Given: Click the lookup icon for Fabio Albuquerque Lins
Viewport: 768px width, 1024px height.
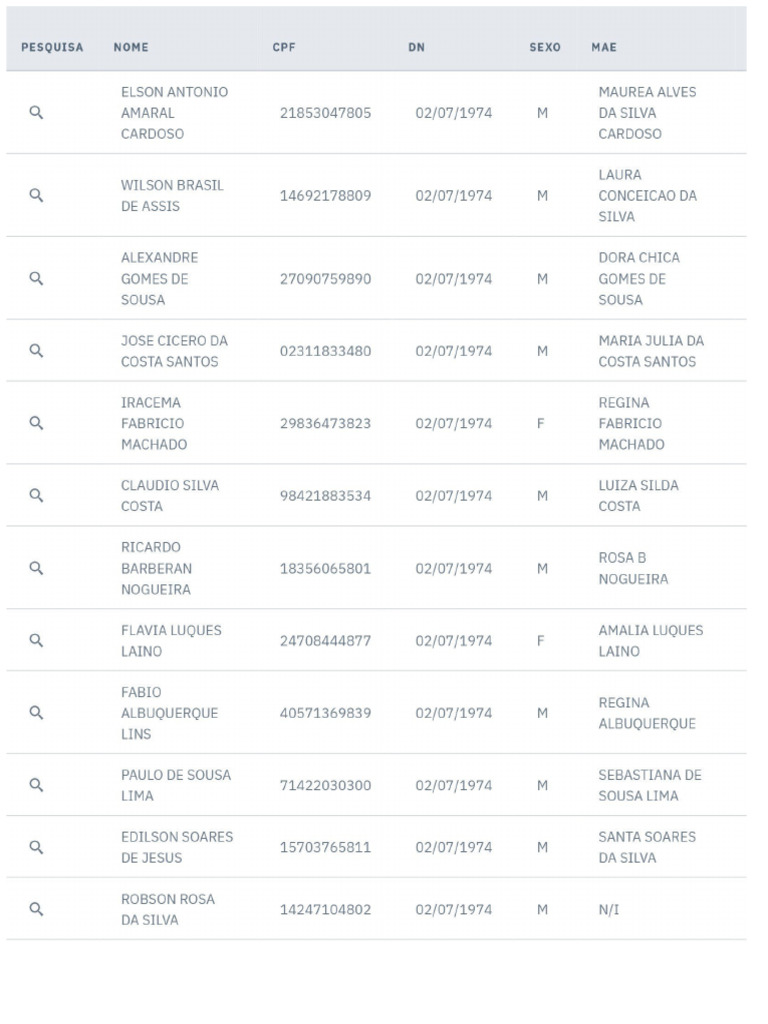Looking at the screenshot, I should pyautogui.click(x=37, y=712).
